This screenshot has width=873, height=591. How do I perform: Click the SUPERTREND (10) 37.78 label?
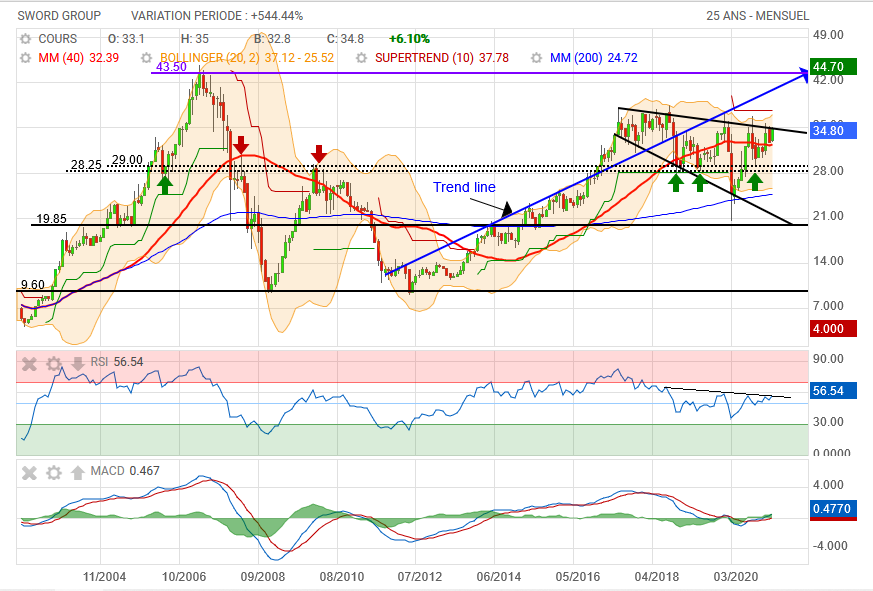click(x=442, y=58)
